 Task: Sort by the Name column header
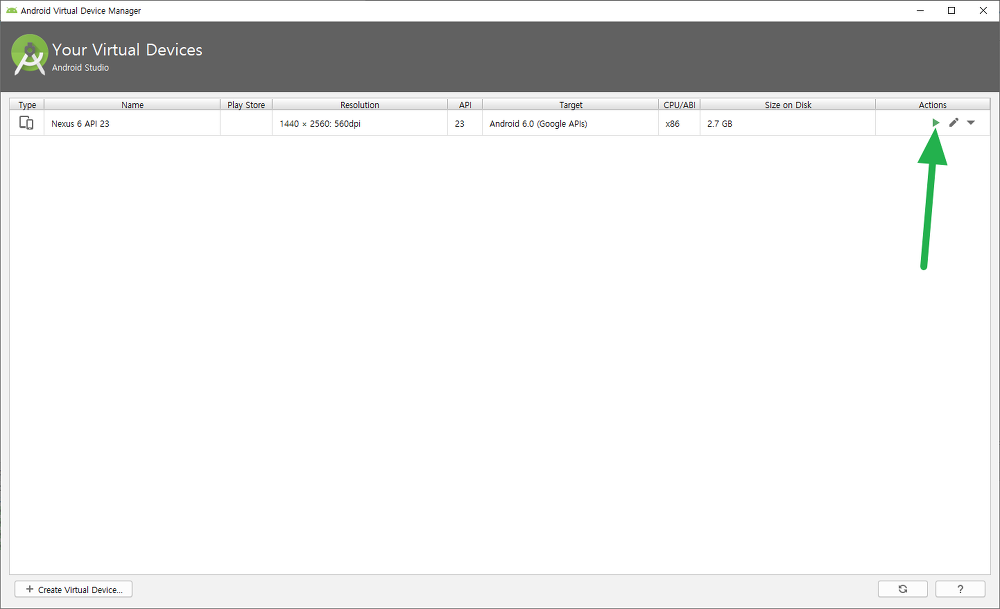[132, 105]
